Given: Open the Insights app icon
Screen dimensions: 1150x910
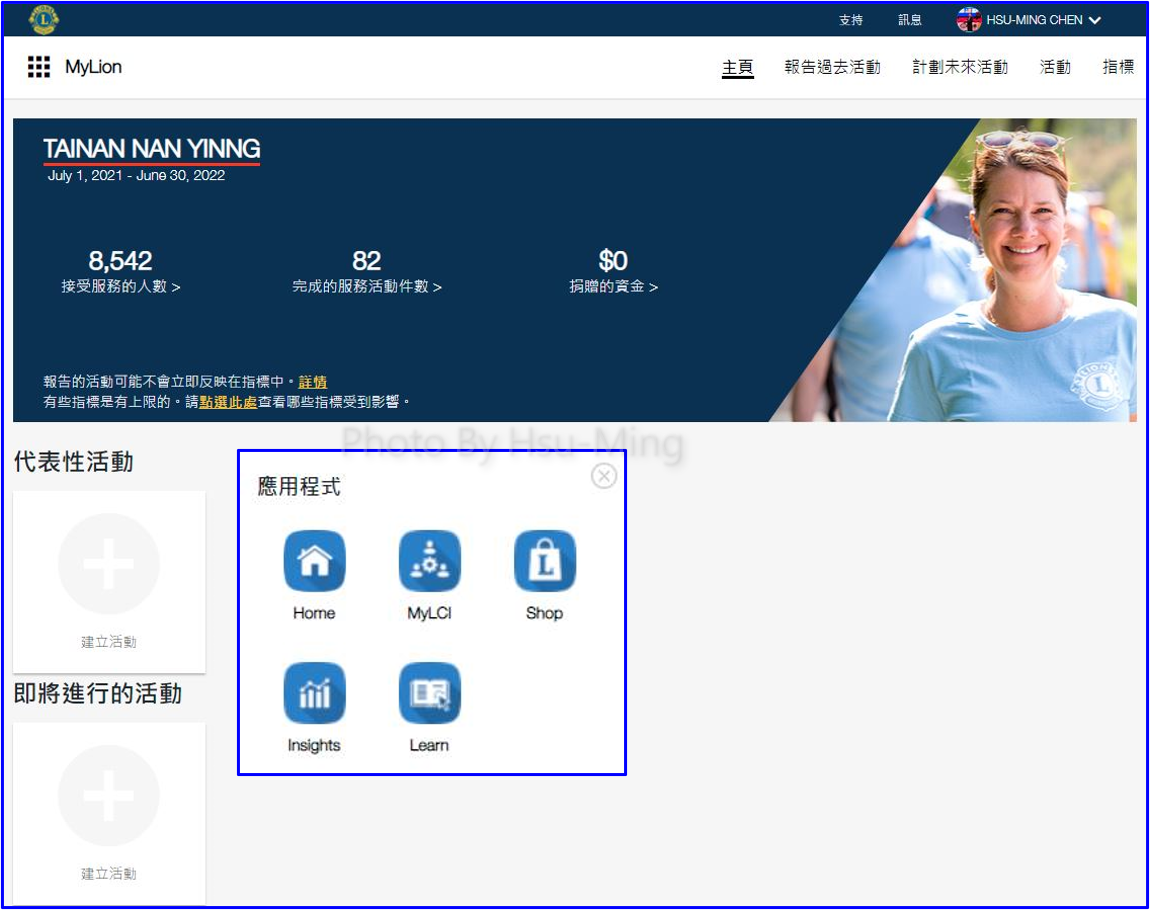Looking at the screenshot, I should click(314, 693).
